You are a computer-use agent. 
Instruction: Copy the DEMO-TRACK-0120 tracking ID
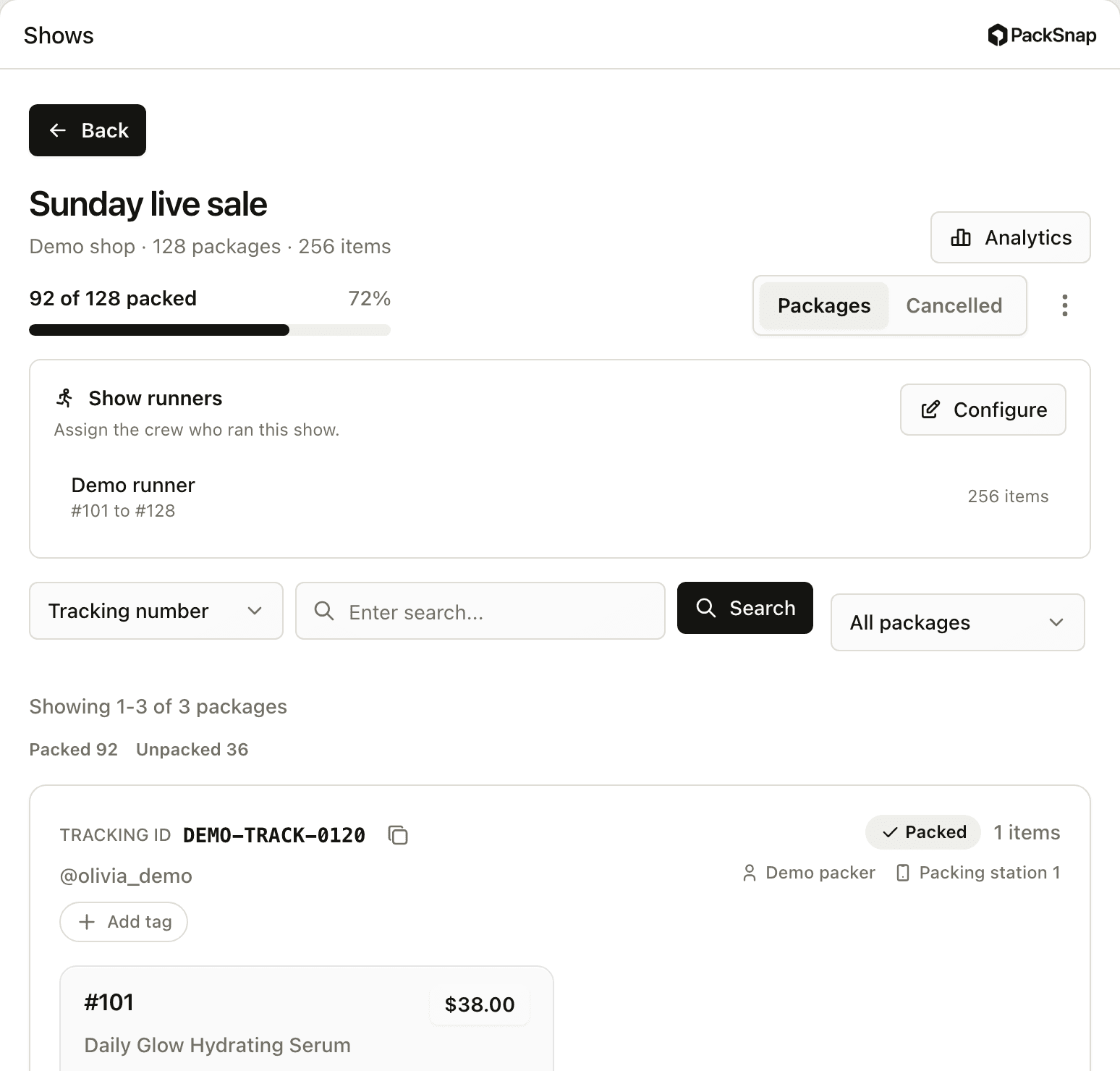tap(398, 835)
